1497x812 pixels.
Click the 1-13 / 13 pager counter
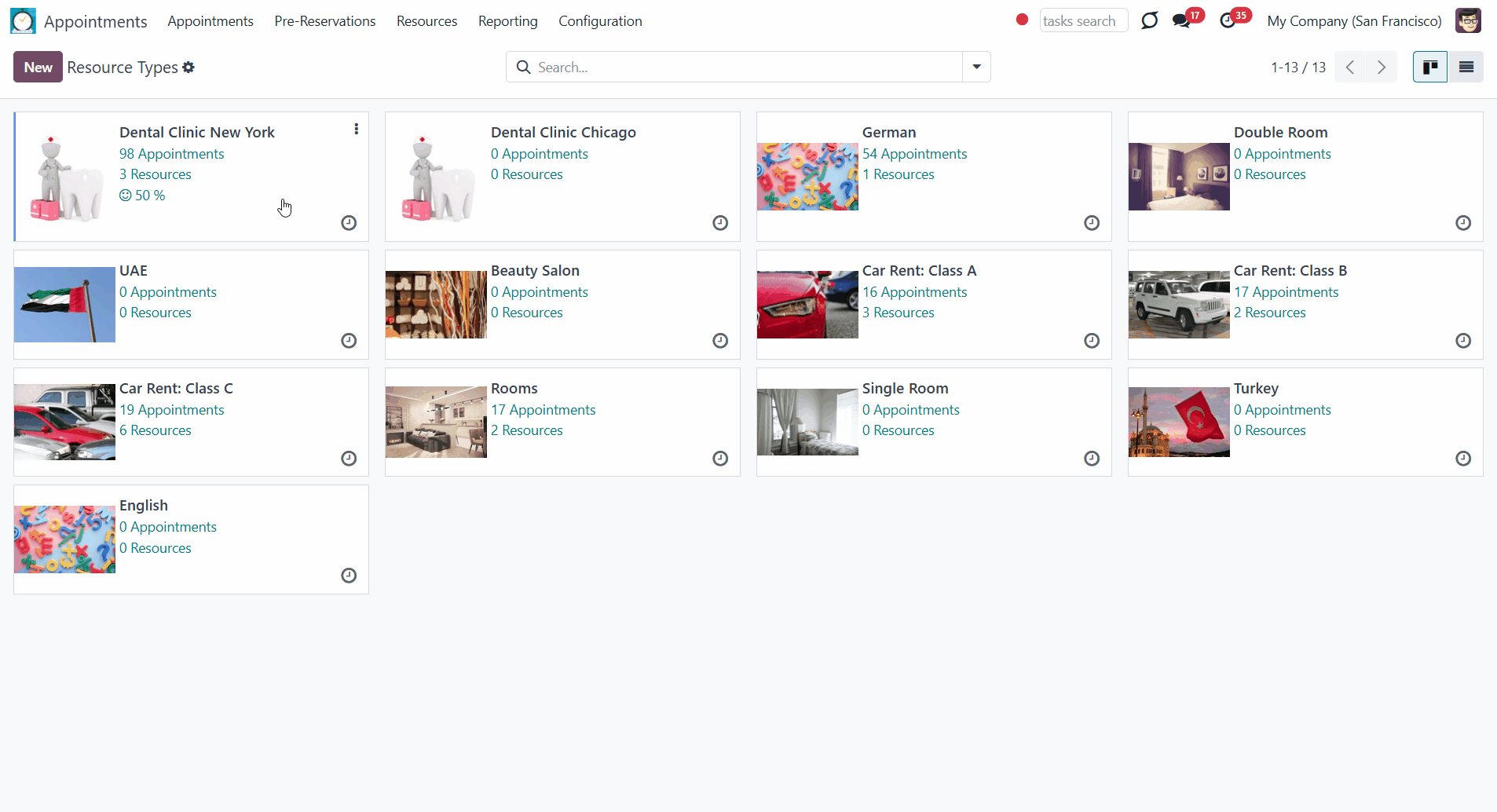pos(1298,68)
